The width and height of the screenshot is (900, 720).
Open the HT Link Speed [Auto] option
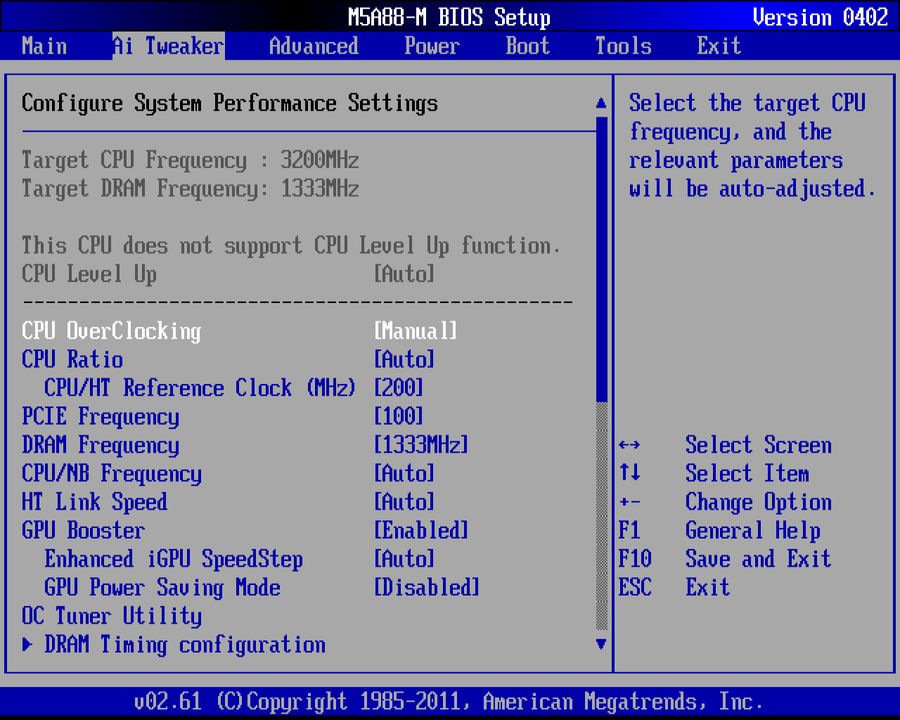(x=404, y=502)
